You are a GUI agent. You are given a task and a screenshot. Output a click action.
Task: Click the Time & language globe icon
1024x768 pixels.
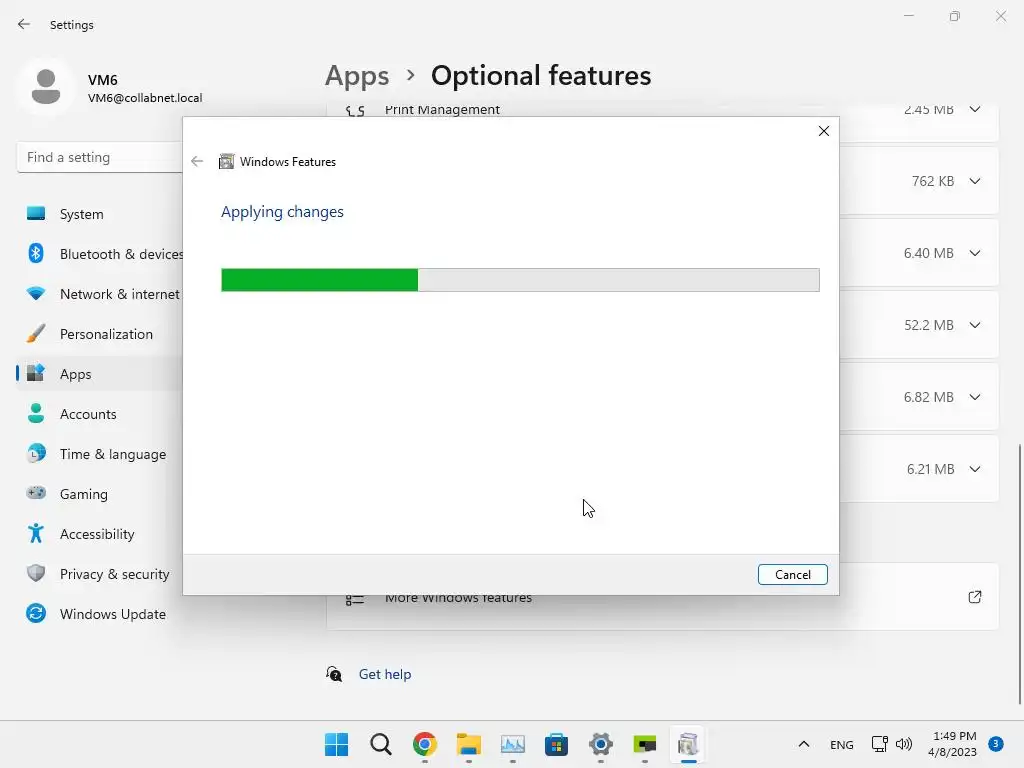tap(36, 453)
